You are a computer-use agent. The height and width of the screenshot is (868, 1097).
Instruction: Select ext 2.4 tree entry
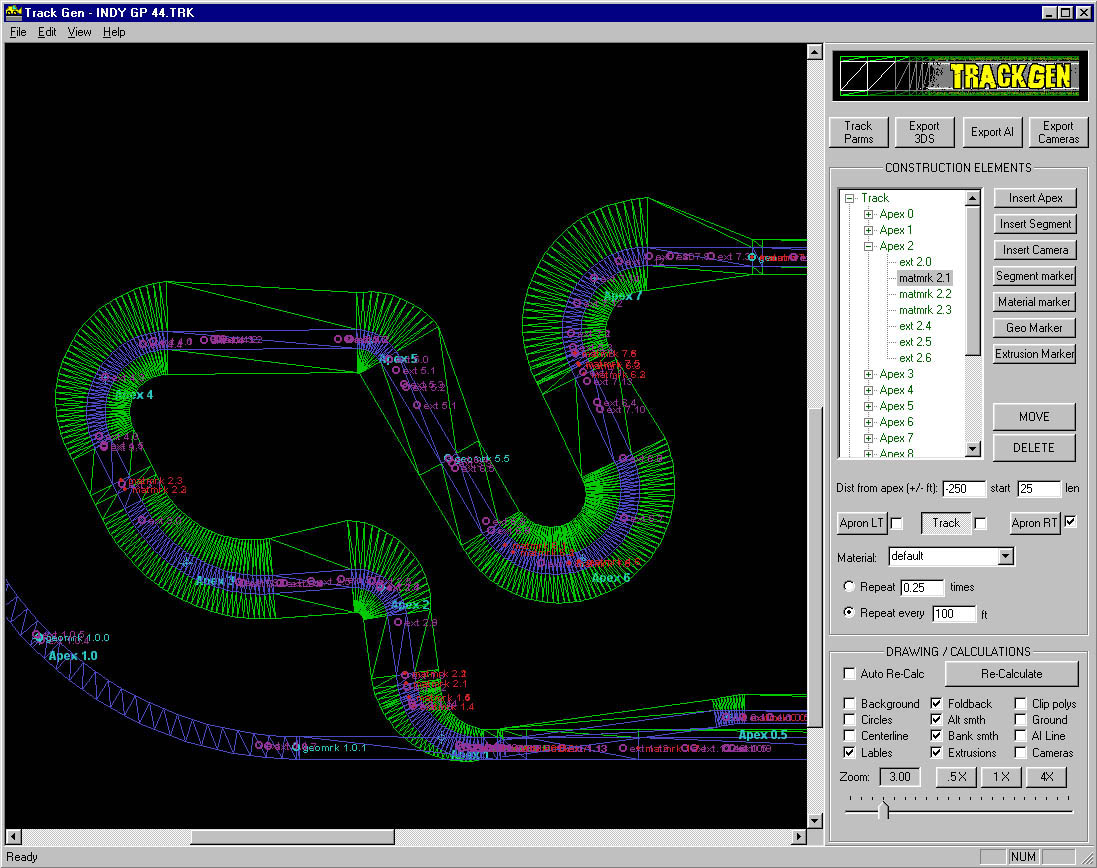(914, 326)
